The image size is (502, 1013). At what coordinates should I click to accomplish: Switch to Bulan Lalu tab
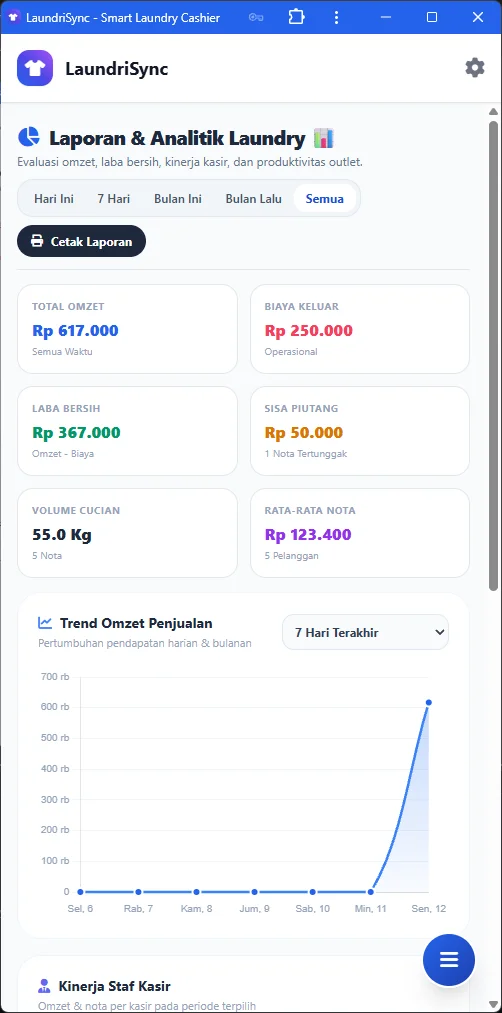coord(253,198)
